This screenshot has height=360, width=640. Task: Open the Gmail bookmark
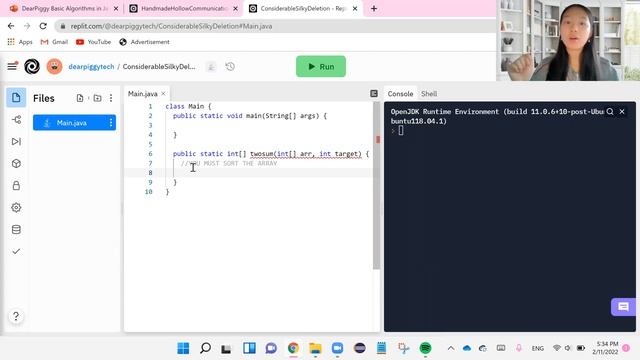tap(54, 42)
